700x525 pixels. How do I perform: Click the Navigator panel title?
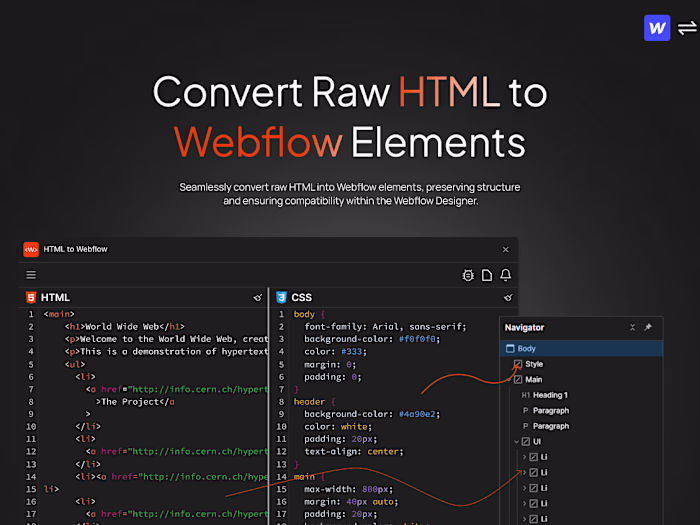coord(524,327)
